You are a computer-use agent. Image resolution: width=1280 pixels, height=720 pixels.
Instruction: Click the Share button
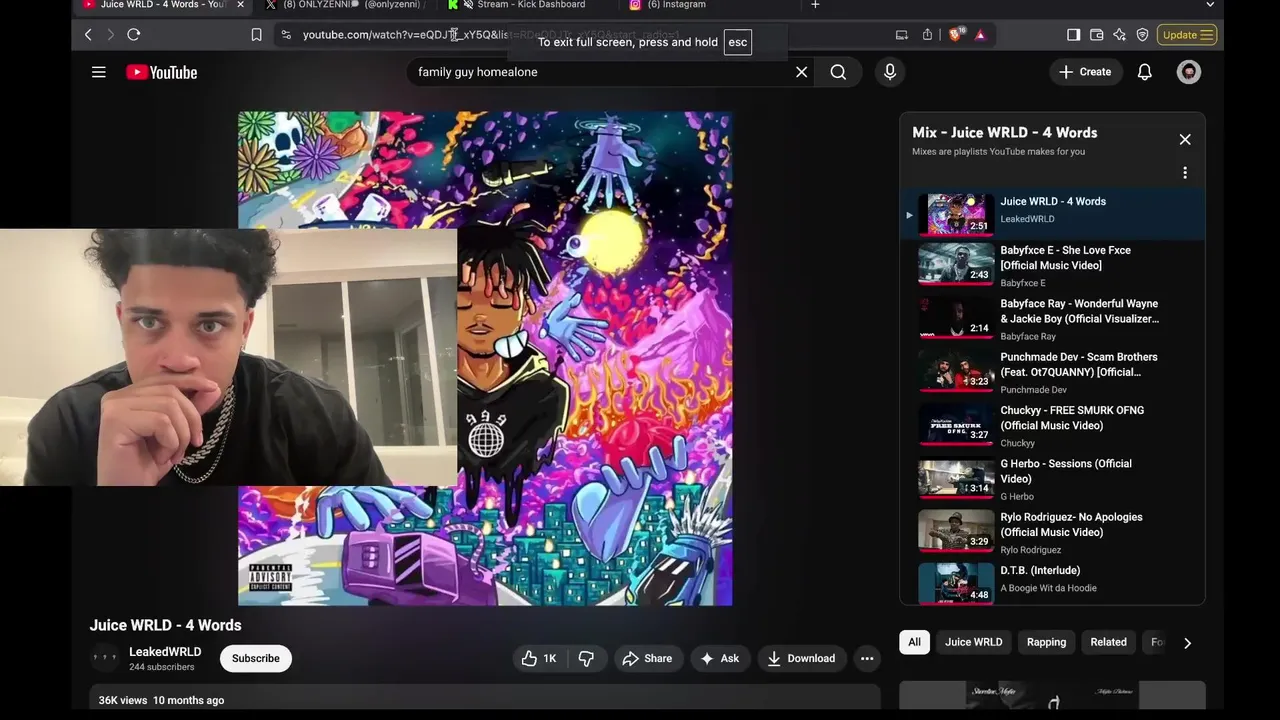click(647, 658)
